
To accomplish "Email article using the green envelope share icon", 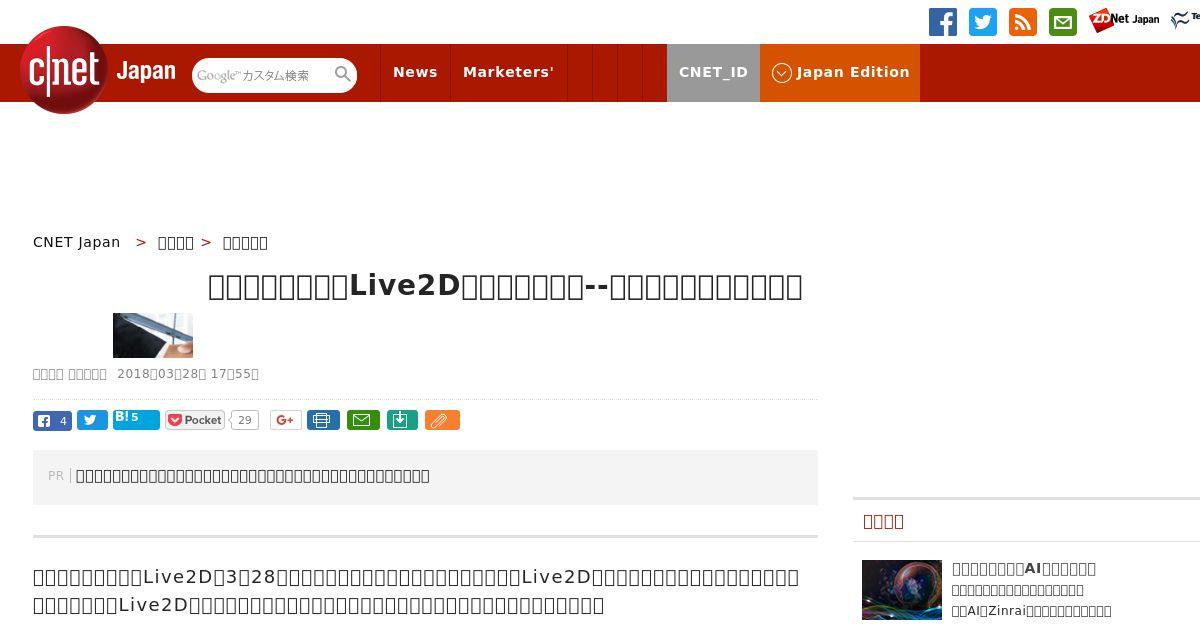I will (363, 420).
